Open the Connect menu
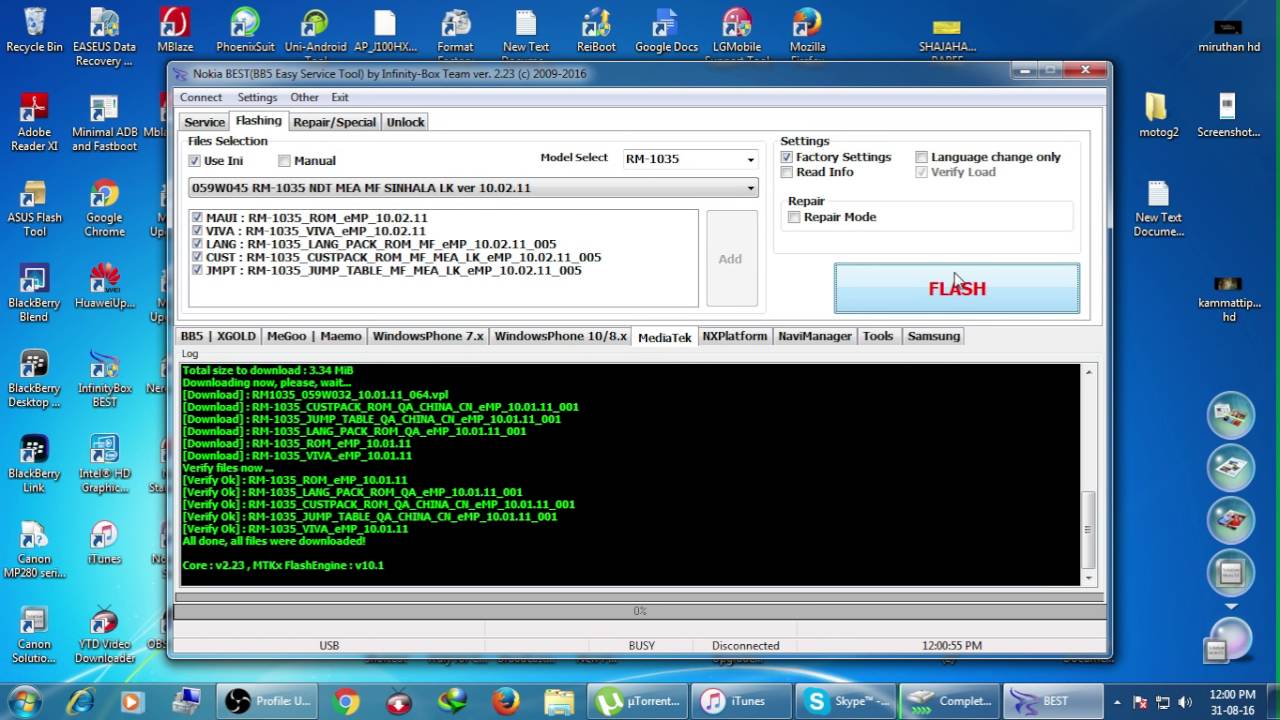The height and width of the screenshot is (720, 1280). 200,97
